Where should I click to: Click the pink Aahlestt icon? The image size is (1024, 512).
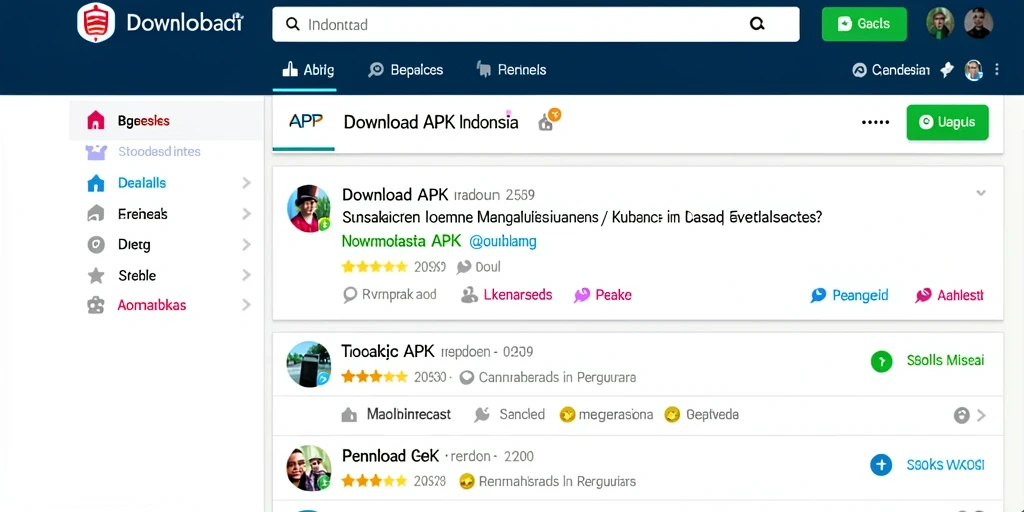(x=923, y=295)
